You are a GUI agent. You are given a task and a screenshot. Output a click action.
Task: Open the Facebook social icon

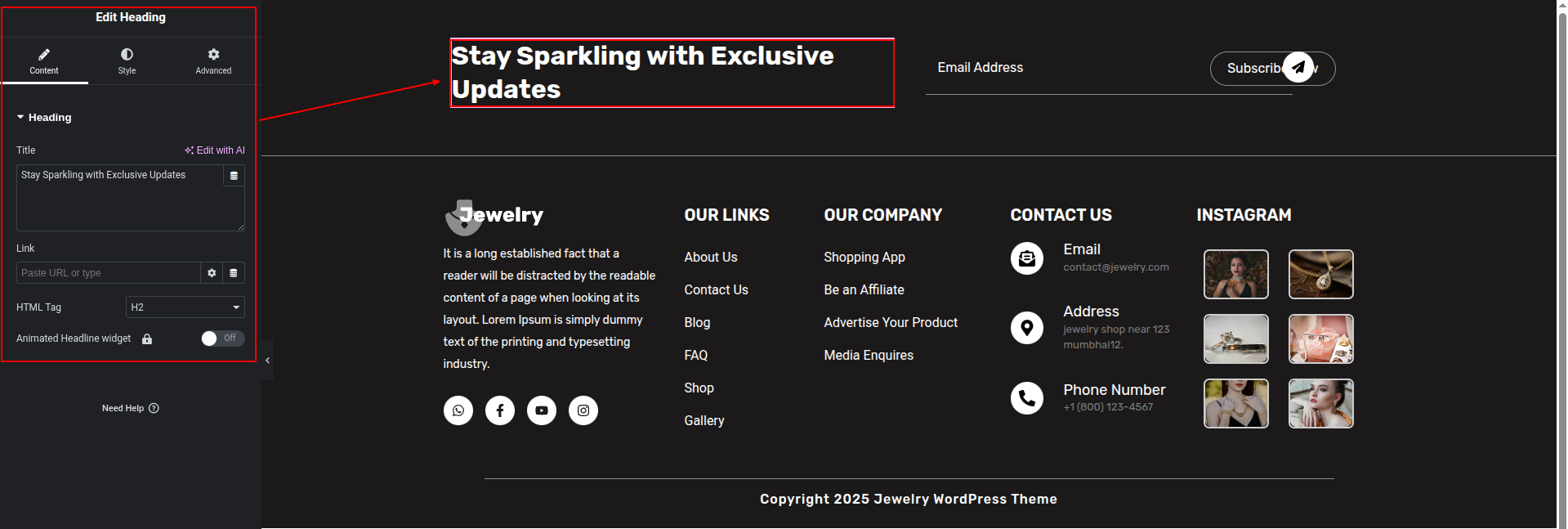500,410
